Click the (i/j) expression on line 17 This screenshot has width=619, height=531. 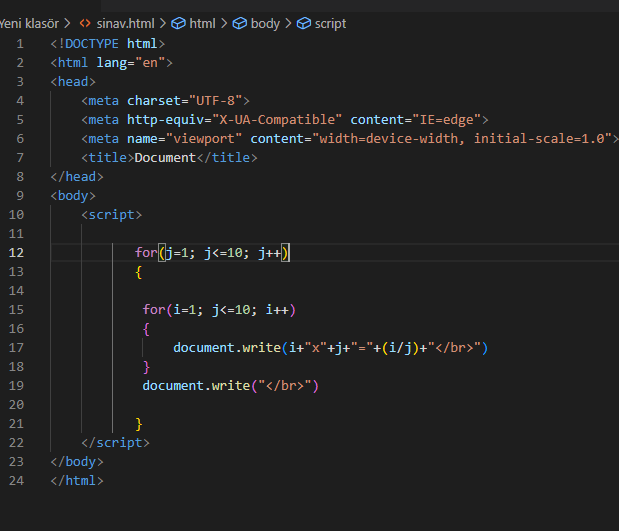tap(401, 348)
